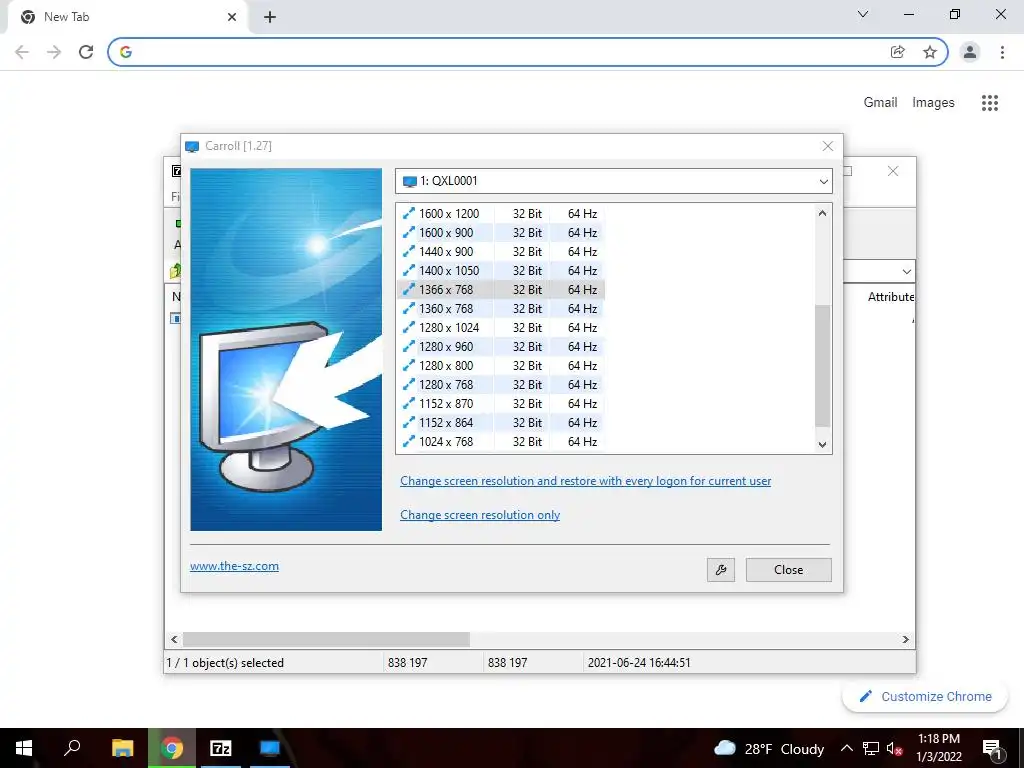Close the New Tab tab
The image size is (1024, 768).
(x=232, y=18)
